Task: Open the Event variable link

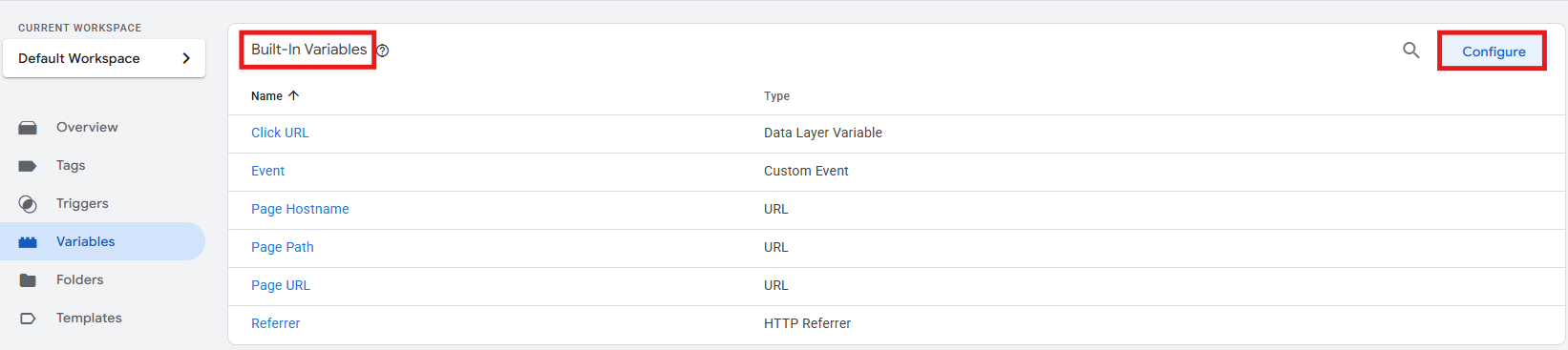Action: point(267,171)
